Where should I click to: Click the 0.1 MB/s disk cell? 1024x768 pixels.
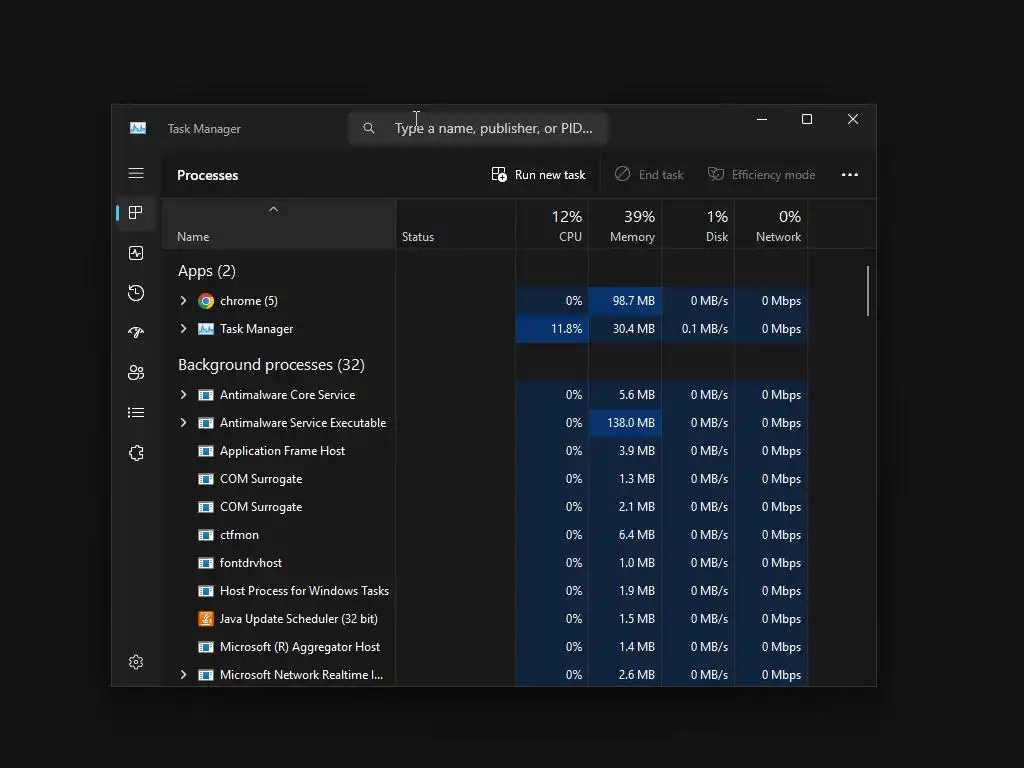[x=698, y=329]
